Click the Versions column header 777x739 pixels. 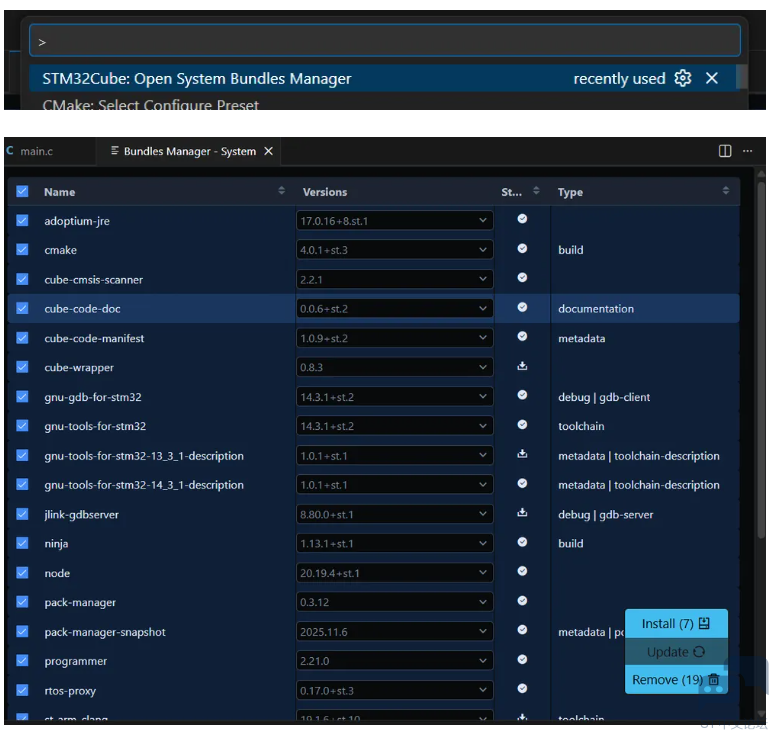tap(325, 192)
